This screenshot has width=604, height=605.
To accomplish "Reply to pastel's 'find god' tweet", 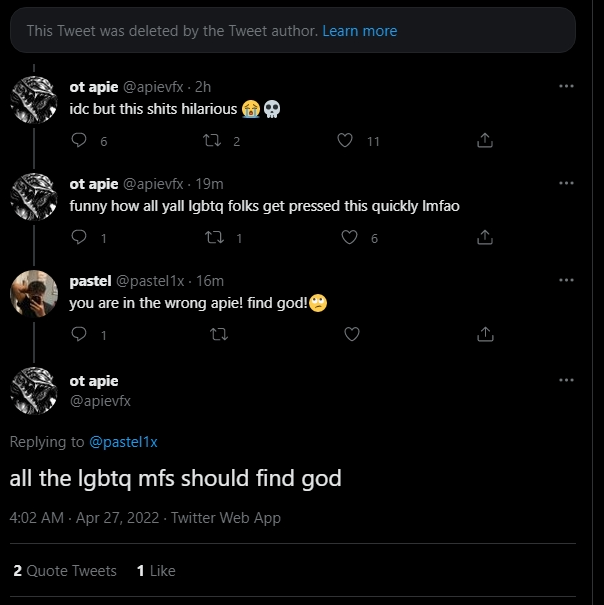I will pos(80,334).
